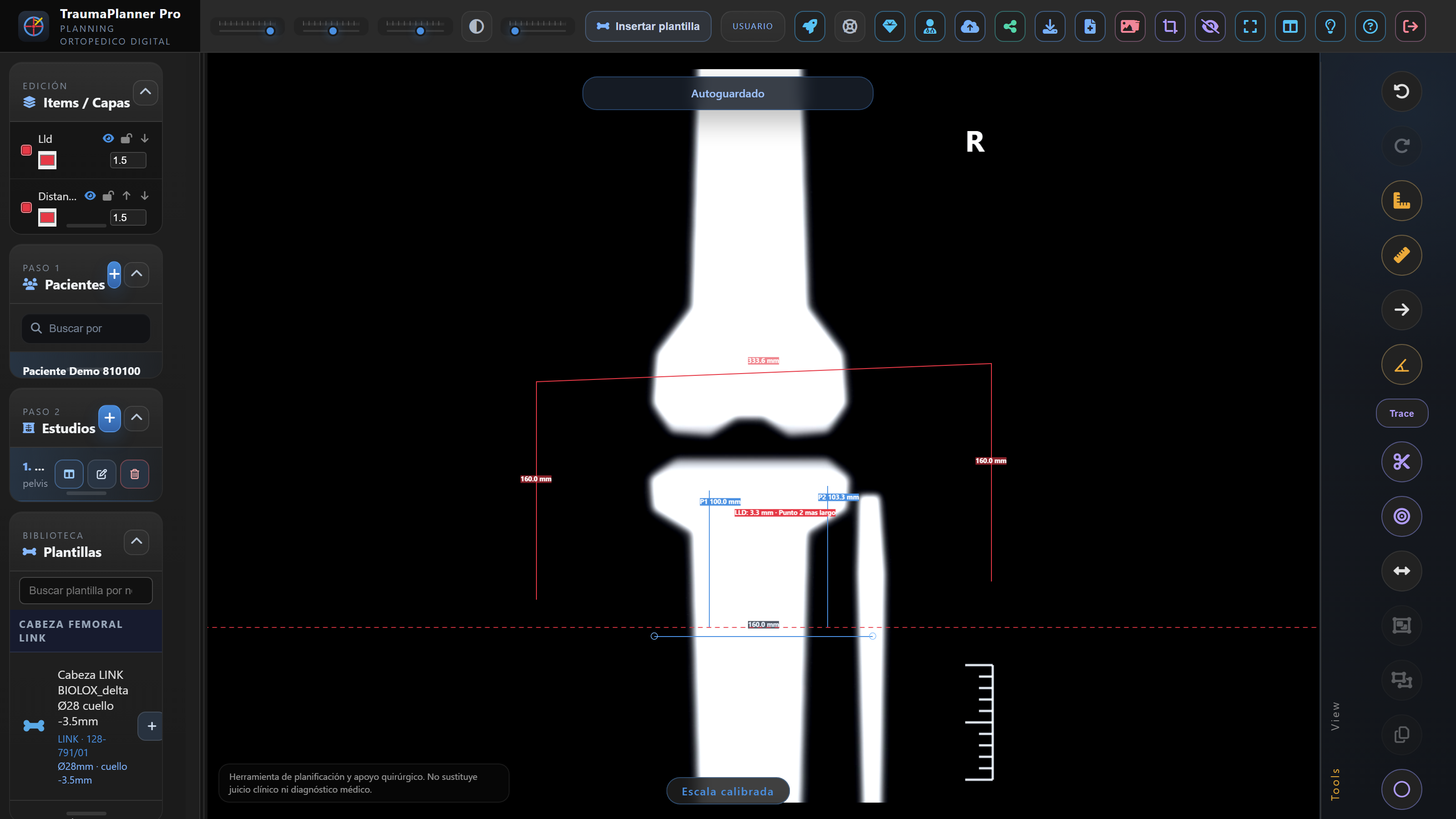Image resolution: width=1456 pixels, height=819 pixels.
Task: Click the Insertar plantilla button
Action: click(648, 26)
